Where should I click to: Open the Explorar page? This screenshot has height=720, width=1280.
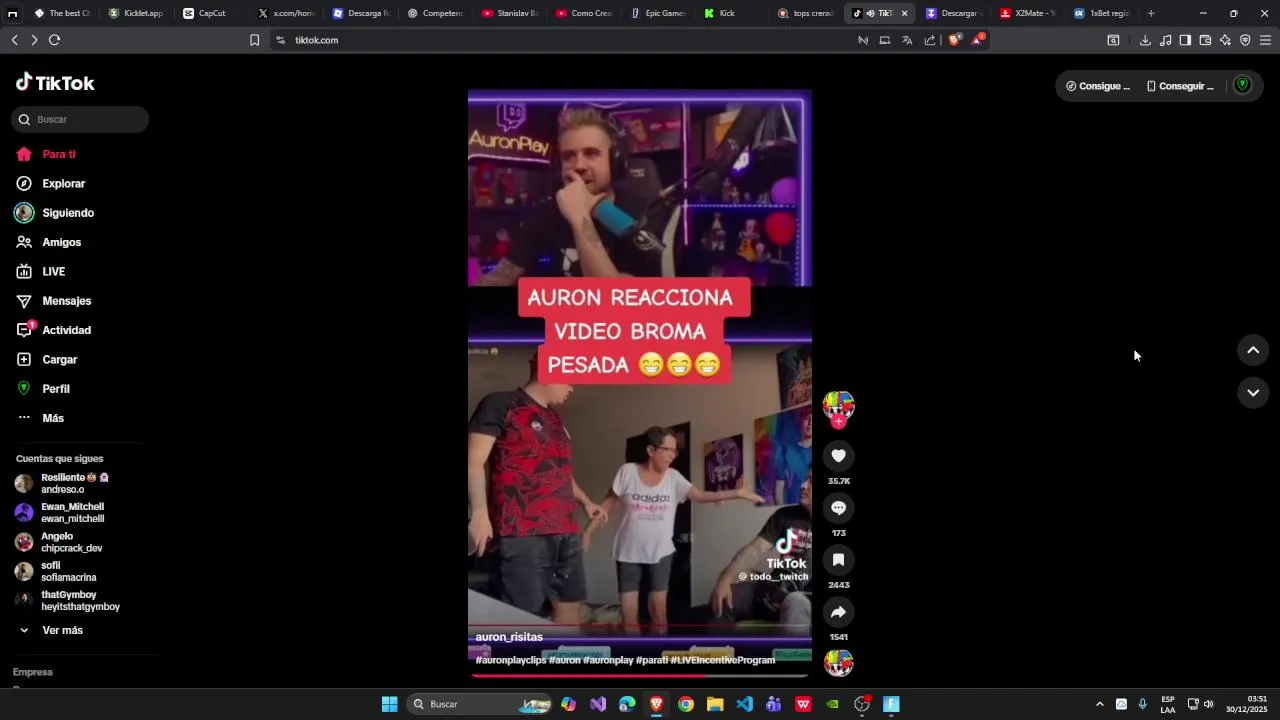[x=51, y=184]
